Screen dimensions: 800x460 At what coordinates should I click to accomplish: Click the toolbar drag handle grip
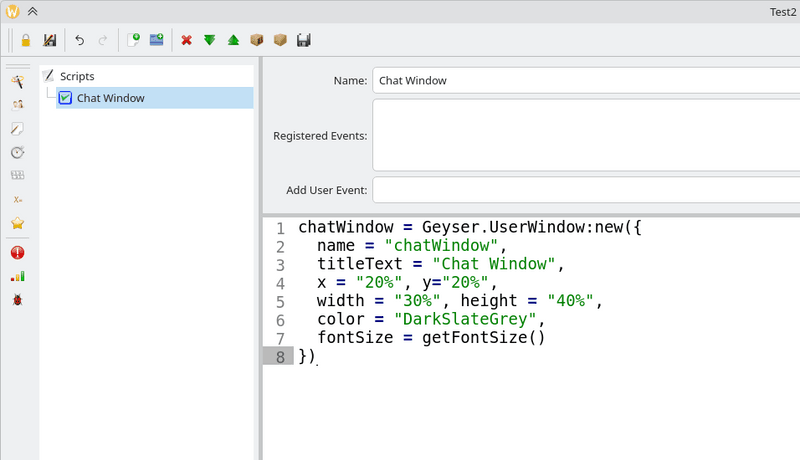click(10, 40)
